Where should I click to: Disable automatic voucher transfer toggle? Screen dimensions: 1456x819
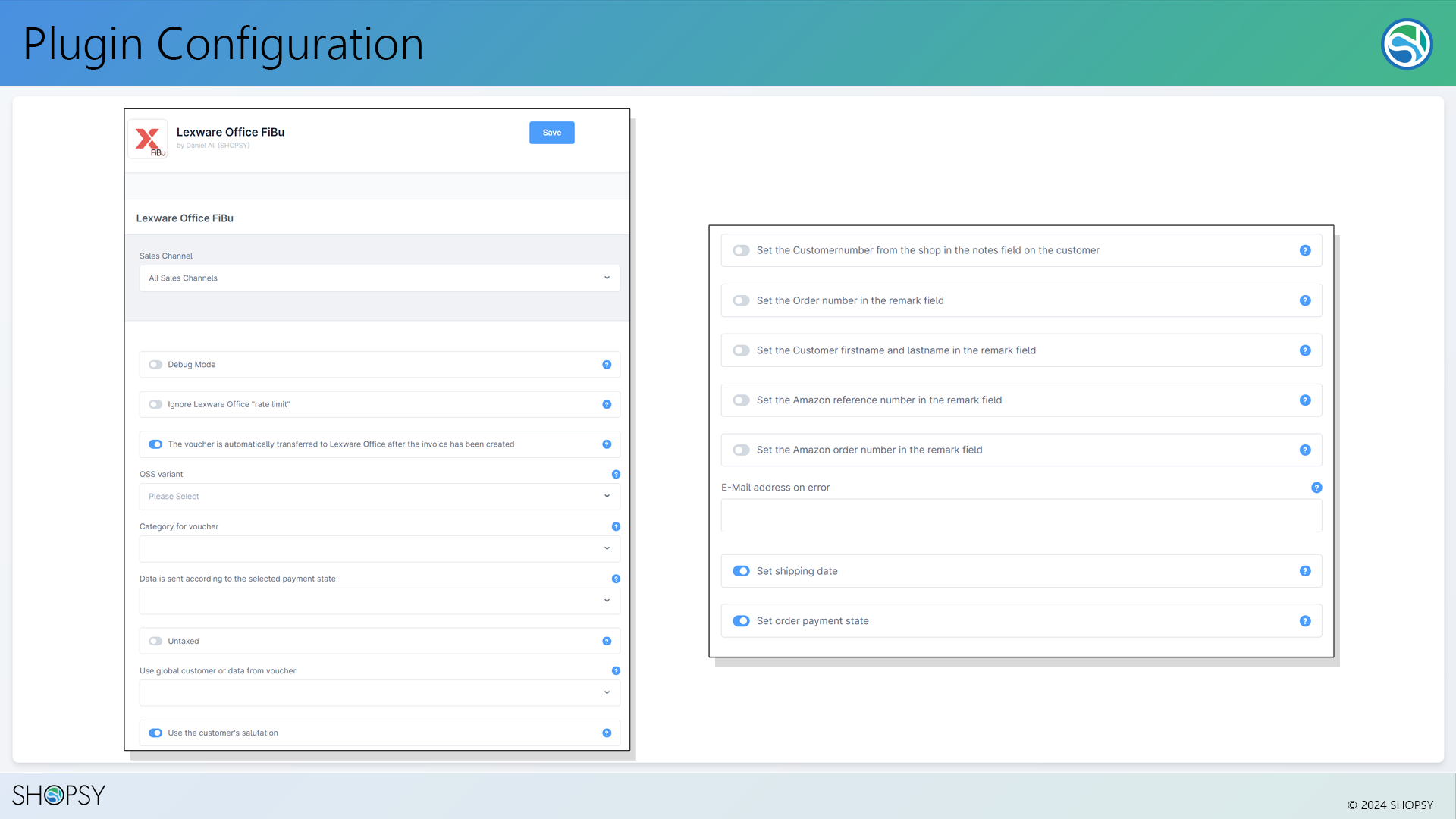[155, 444]
